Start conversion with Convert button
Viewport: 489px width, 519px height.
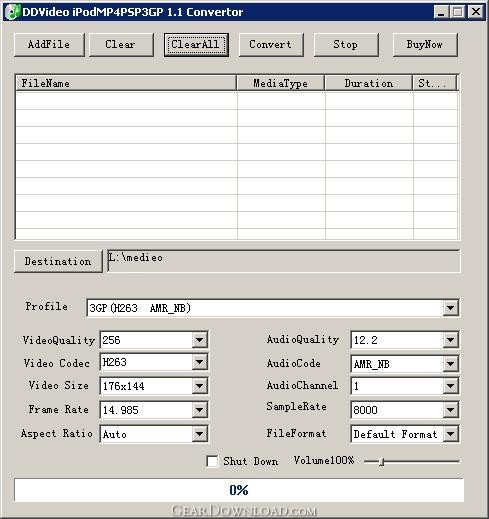271,44
